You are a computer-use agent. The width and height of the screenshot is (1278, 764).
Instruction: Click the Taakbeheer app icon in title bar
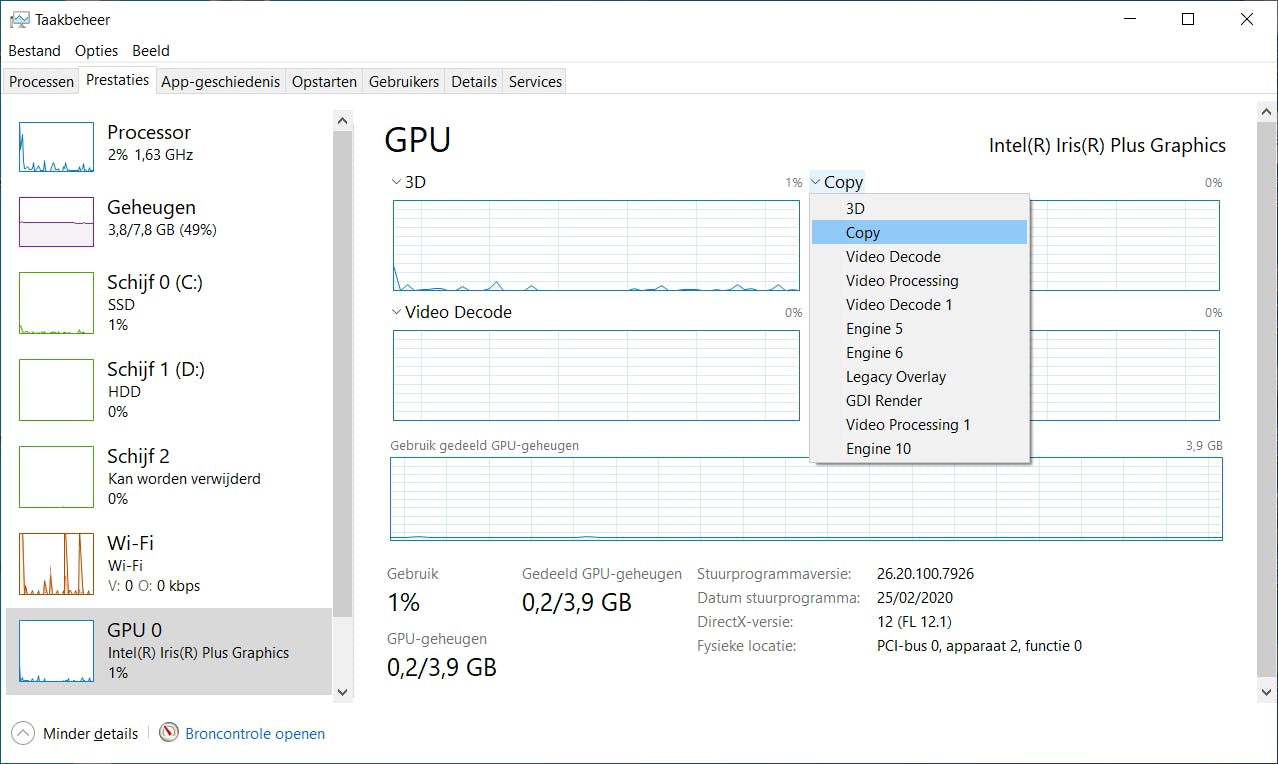coord(19,19)
